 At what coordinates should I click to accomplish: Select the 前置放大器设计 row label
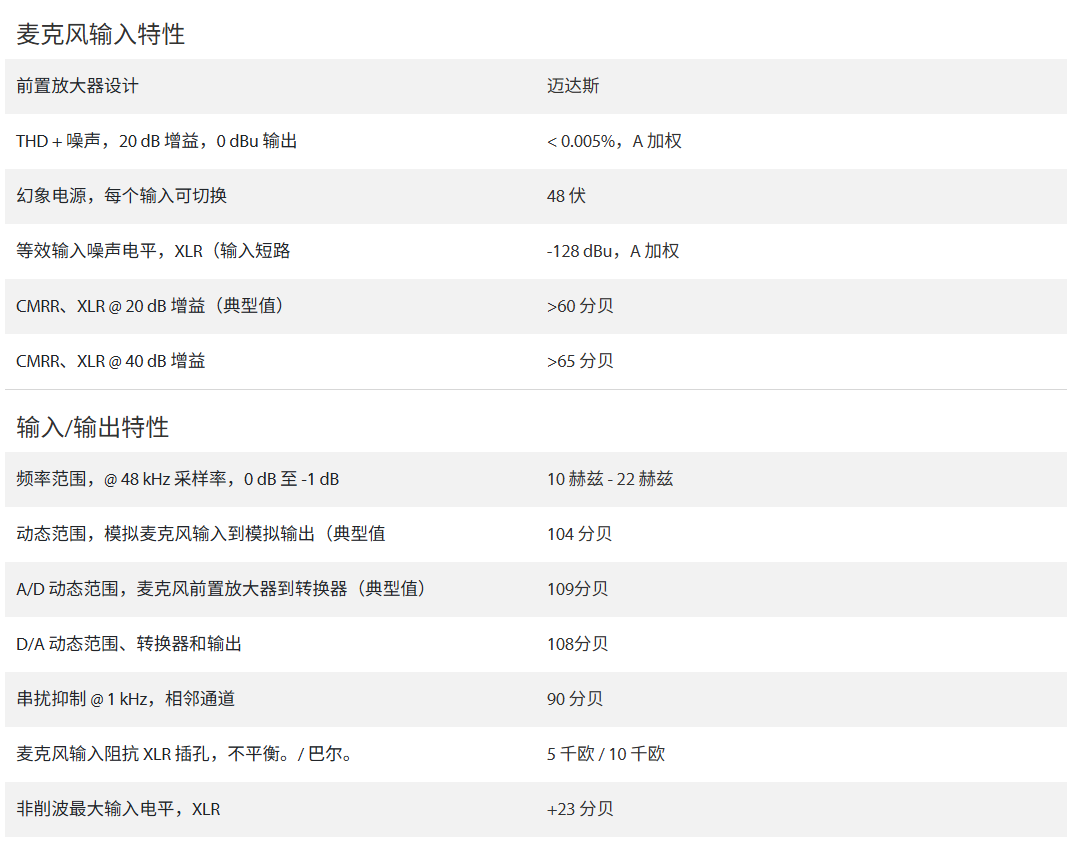pos(77,86)
